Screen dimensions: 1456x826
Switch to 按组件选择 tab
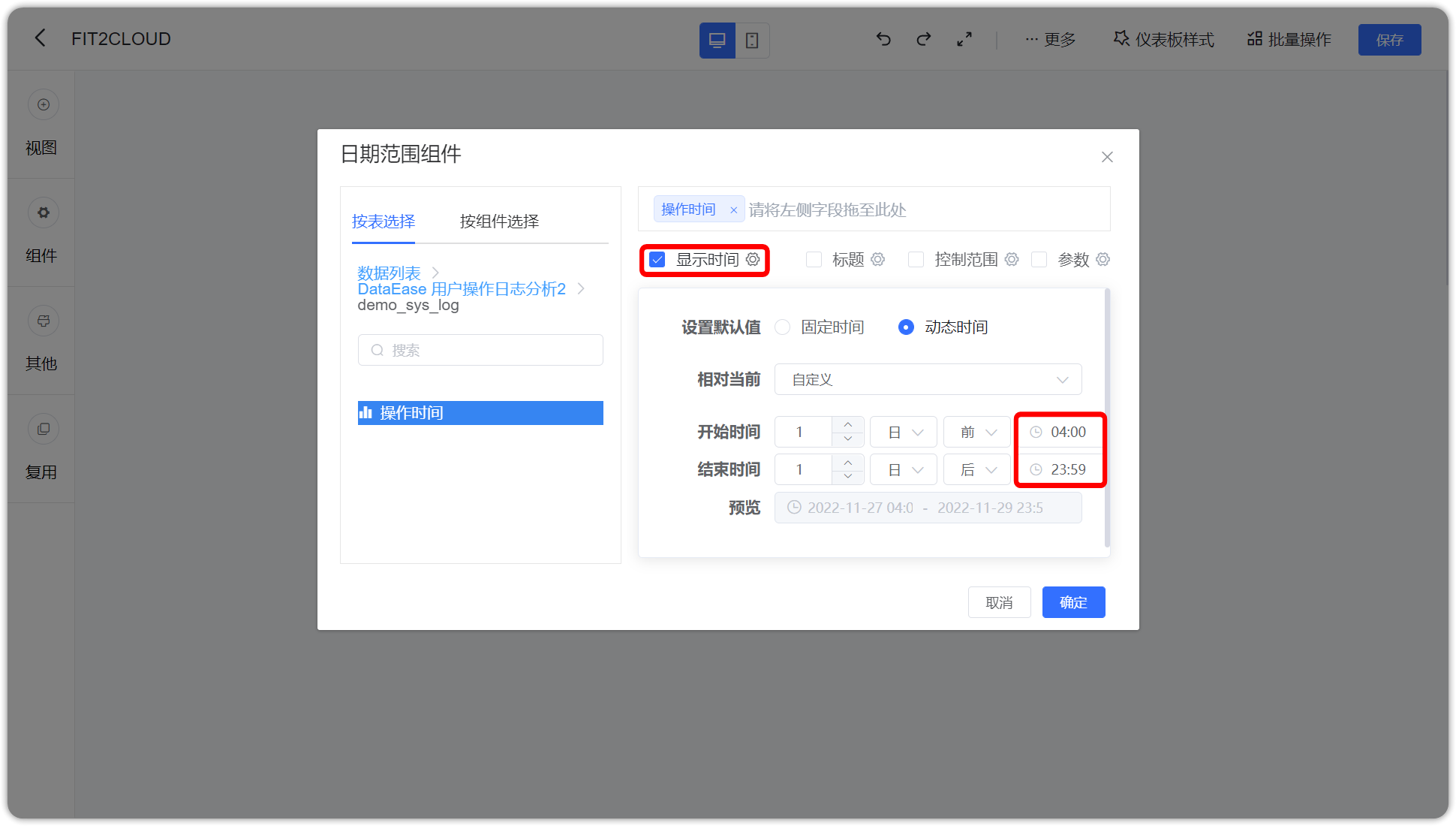click(x=499, y=222)
